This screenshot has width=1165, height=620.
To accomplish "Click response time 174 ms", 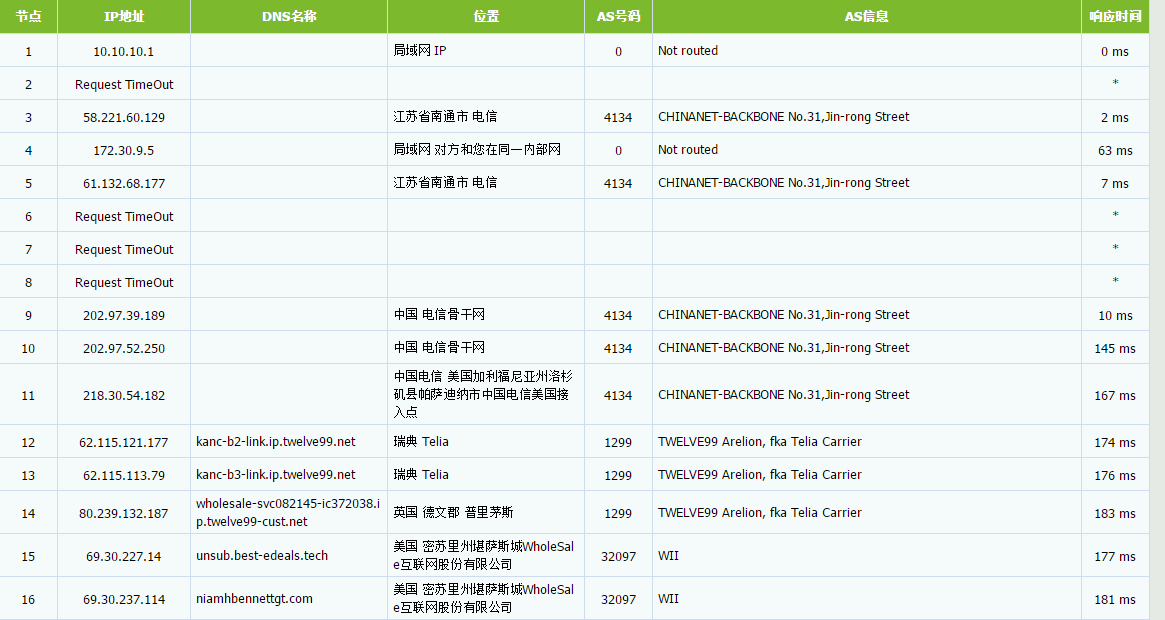I will pos(1115,442).
